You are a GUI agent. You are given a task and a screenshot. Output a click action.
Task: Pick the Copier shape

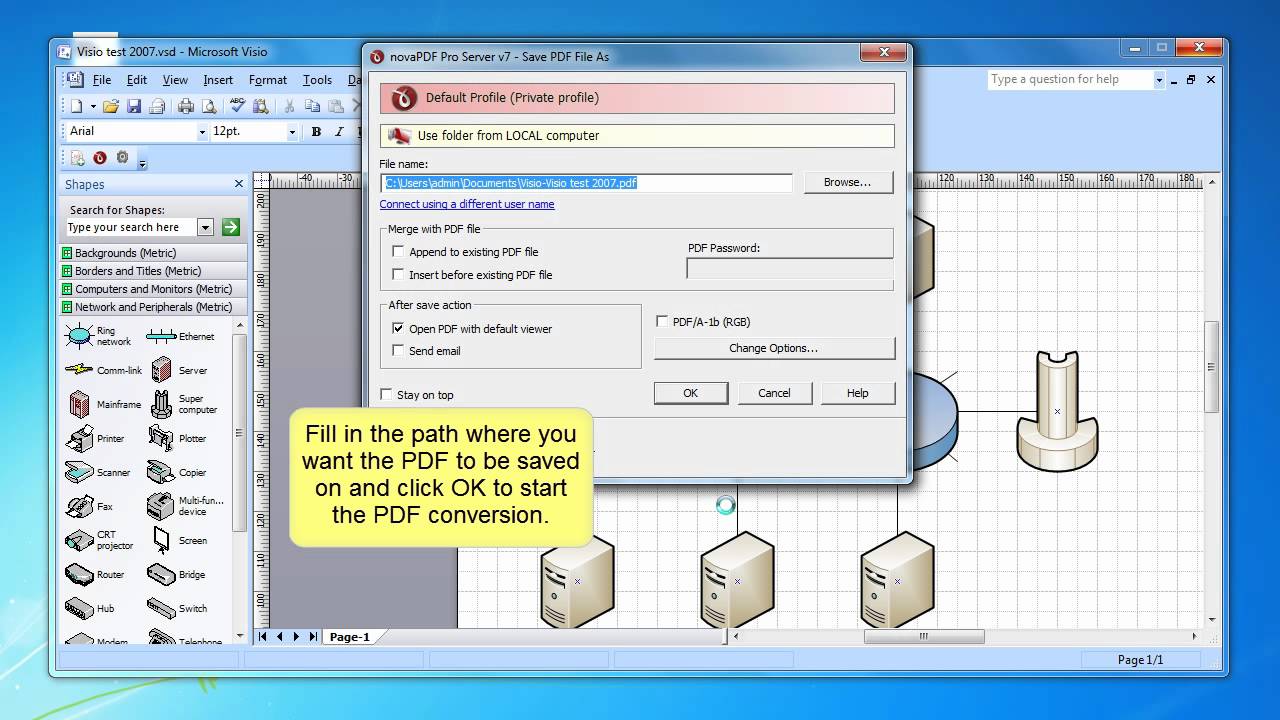[177, 472]
